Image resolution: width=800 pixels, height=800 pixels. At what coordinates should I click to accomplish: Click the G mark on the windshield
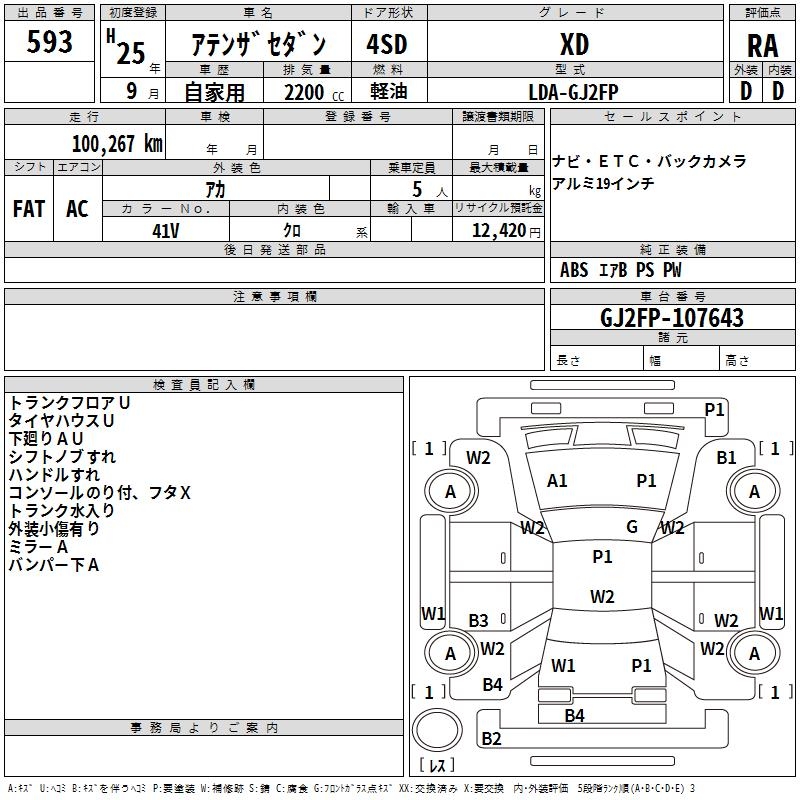[632, 527]
